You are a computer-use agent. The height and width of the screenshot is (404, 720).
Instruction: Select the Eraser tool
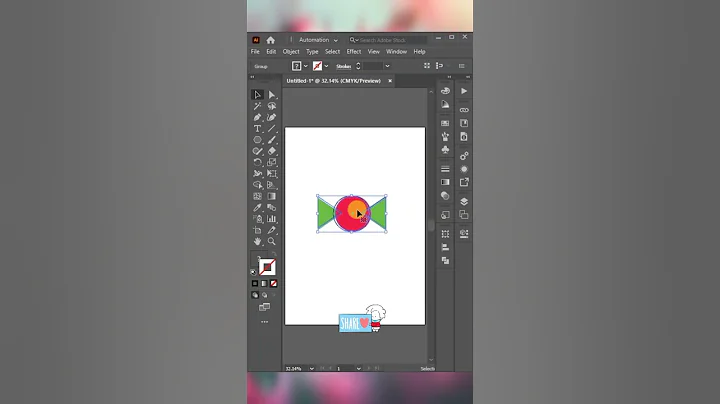click(x=272, y=151)
